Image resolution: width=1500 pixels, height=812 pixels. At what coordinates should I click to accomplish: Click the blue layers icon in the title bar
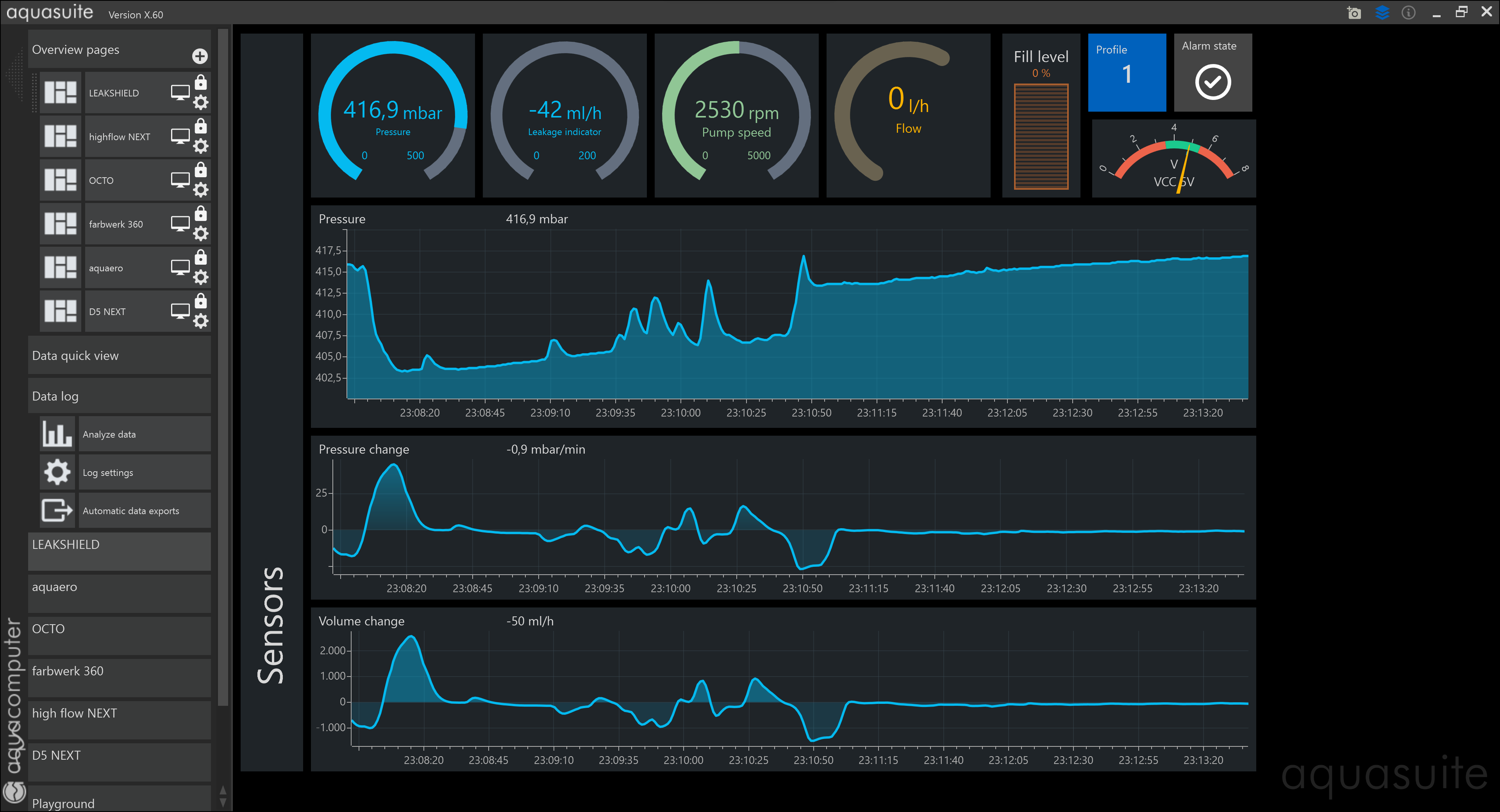click(x=1382, y=13)
